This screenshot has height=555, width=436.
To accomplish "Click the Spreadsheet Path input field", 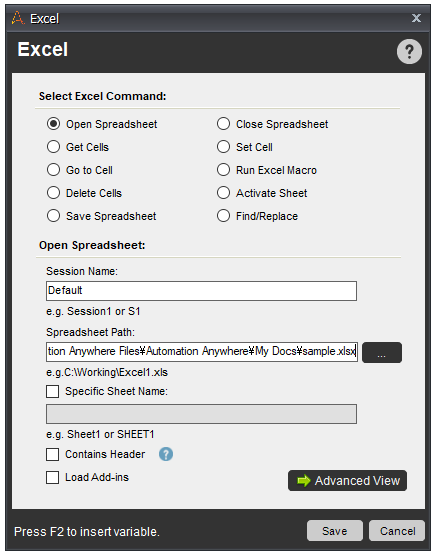I will click(x=202, y=352).
